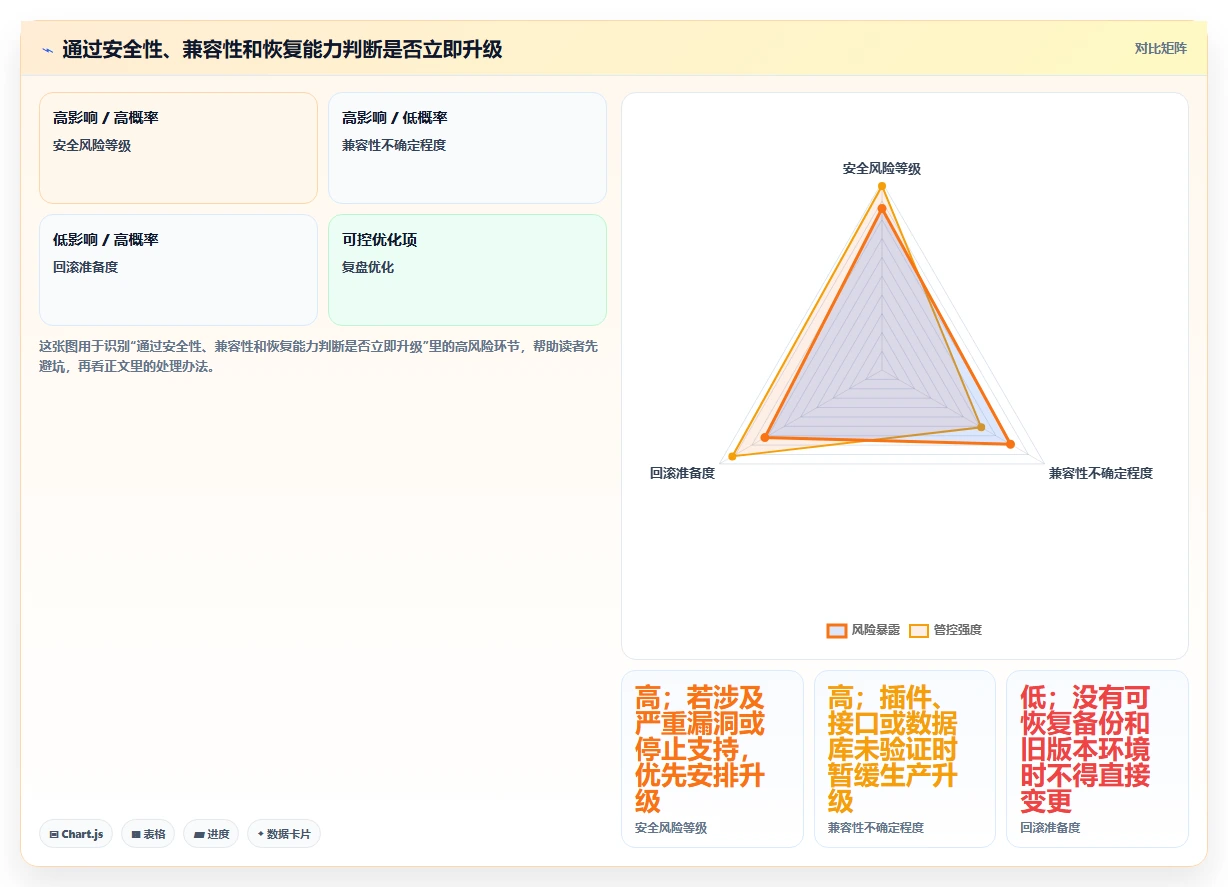The image size is (1228, 887).
Task: Click the orange data point on 回滚准备度 axis
Action: 765,437
